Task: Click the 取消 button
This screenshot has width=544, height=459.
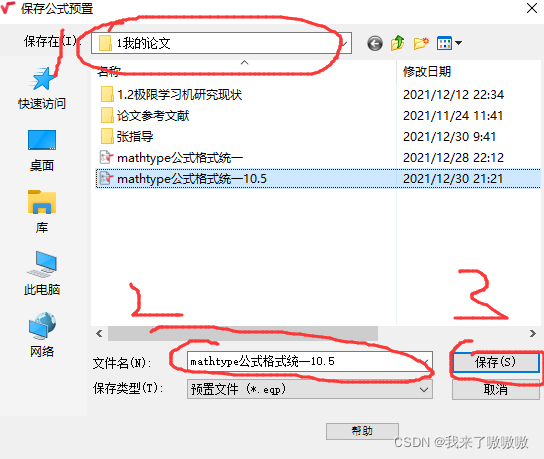Action: click(x=496, y=390)
